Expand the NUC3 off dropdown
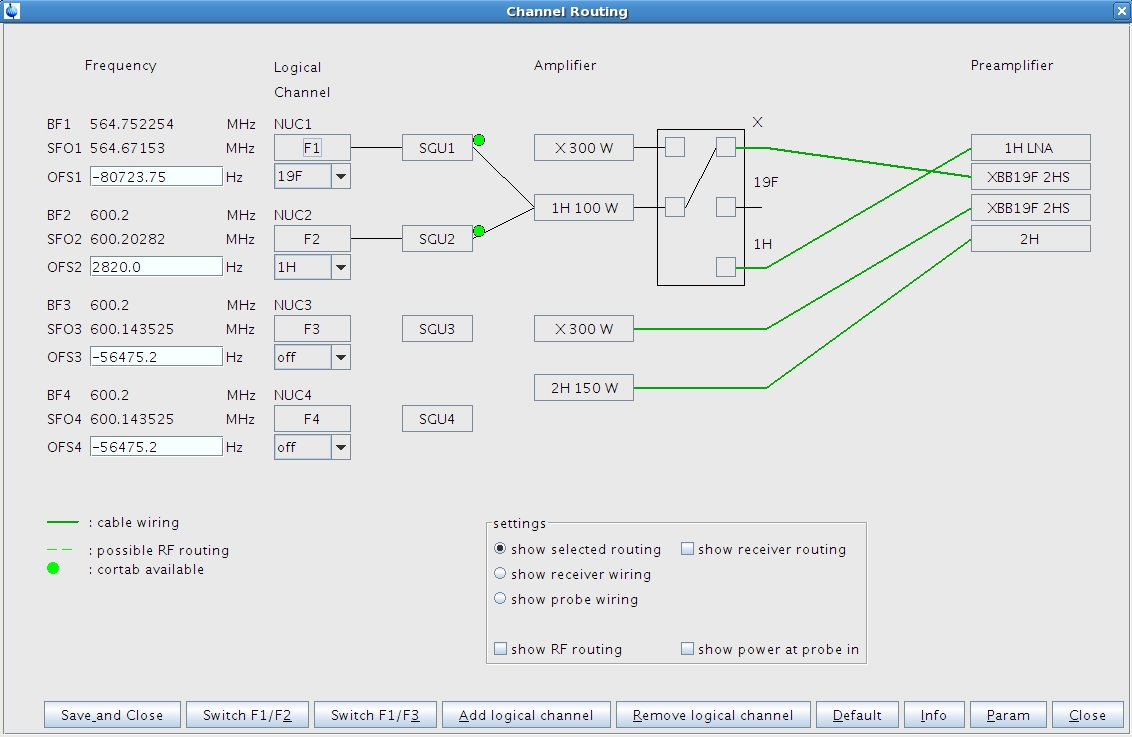The image size is (1132, 737). [x=341, y=357]
